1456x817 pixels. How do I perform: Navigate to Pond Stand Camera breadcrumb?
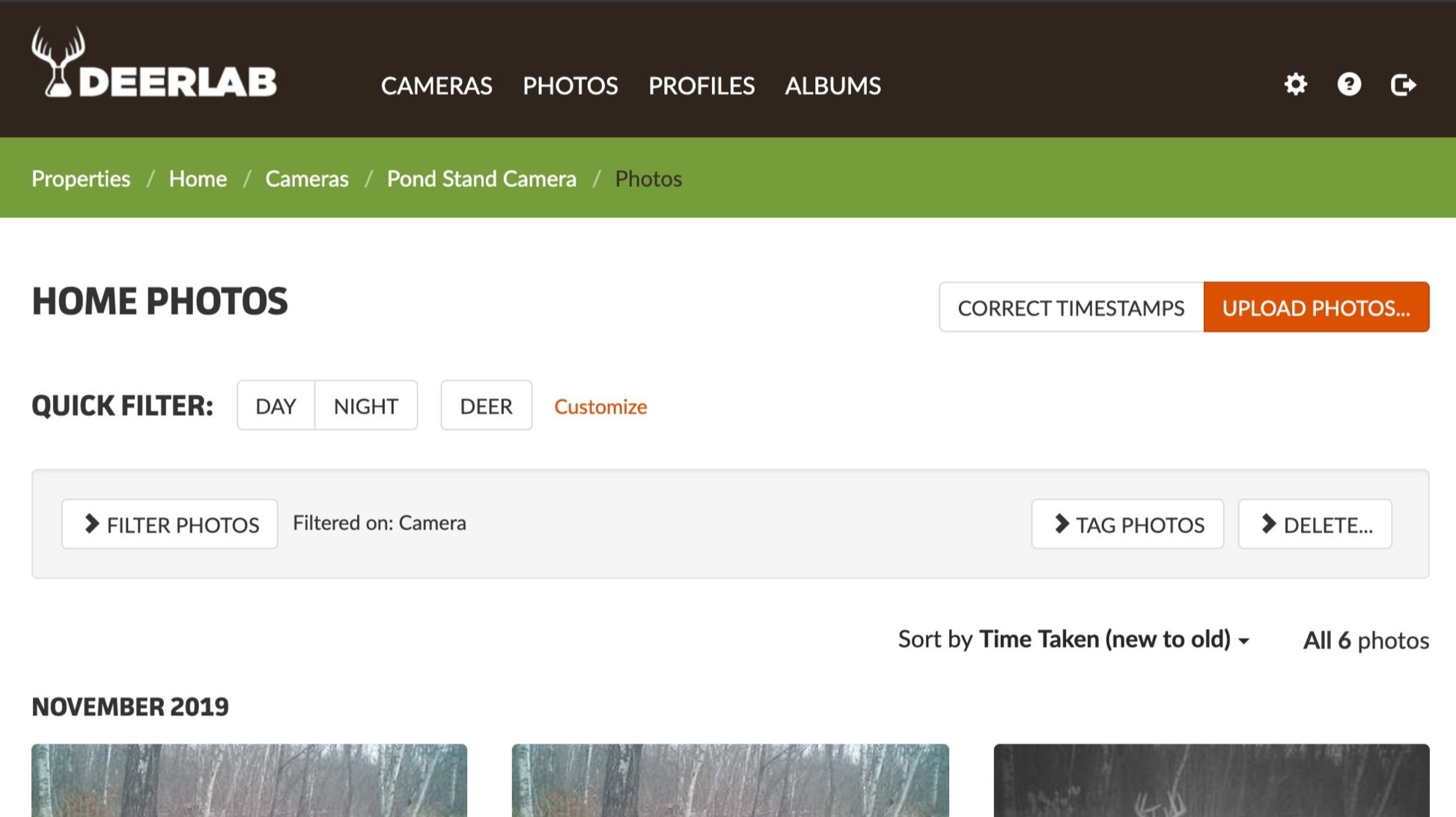481,179
